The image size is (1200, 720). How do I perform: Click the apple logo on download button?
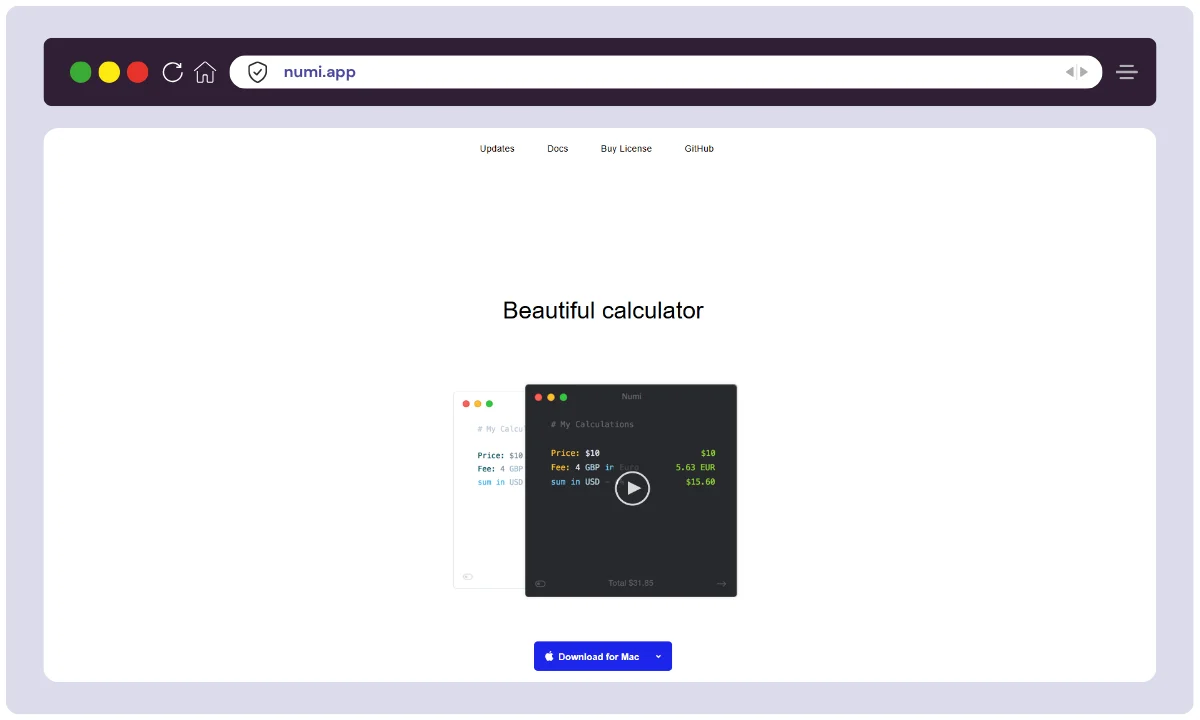(x=549, y=657)
